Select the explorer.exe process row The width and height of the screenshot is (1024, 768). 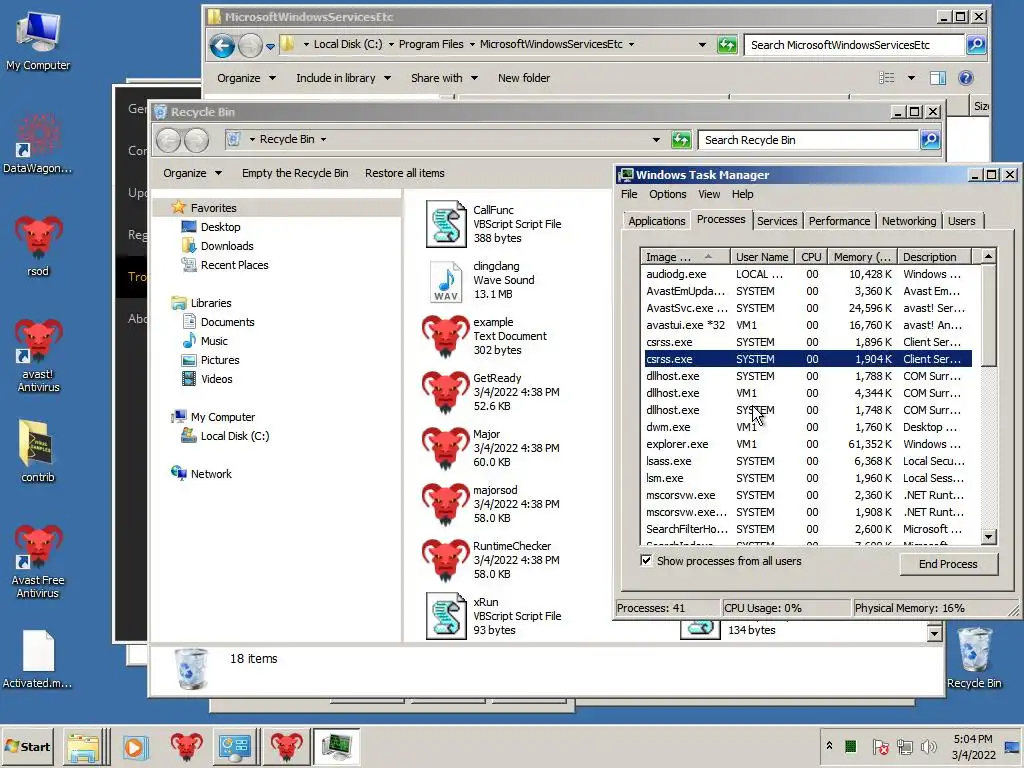tap(808, 444)
